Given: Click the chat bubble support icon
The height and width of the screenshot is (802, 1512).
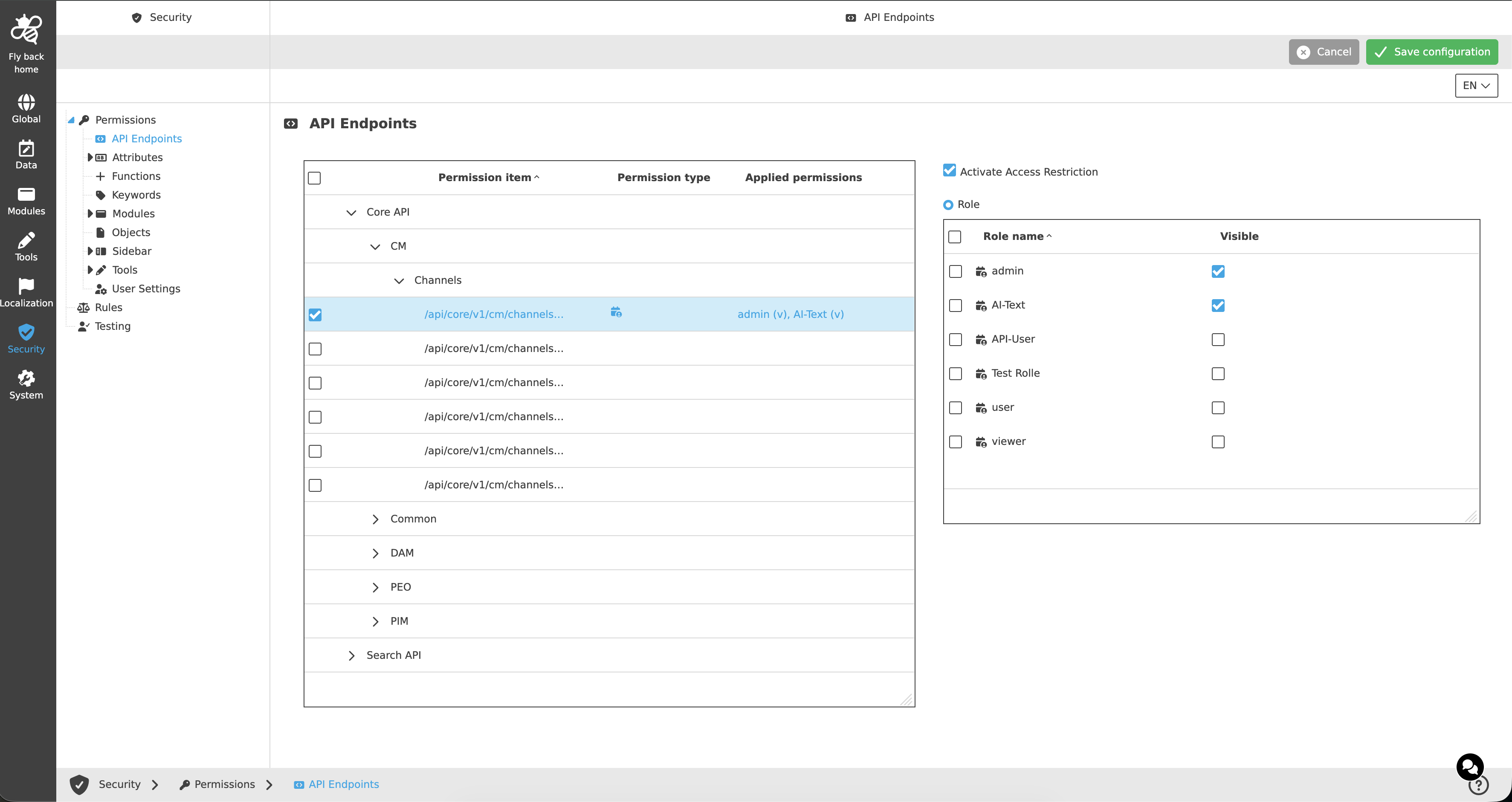Looking at the screenshot, I should [x=1470, y=767].
